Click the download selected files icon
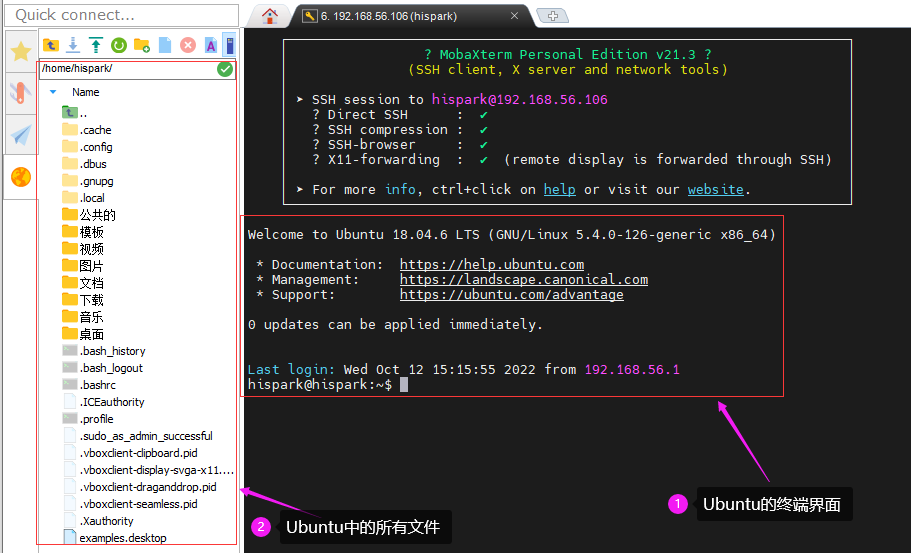 coord(73,45)
